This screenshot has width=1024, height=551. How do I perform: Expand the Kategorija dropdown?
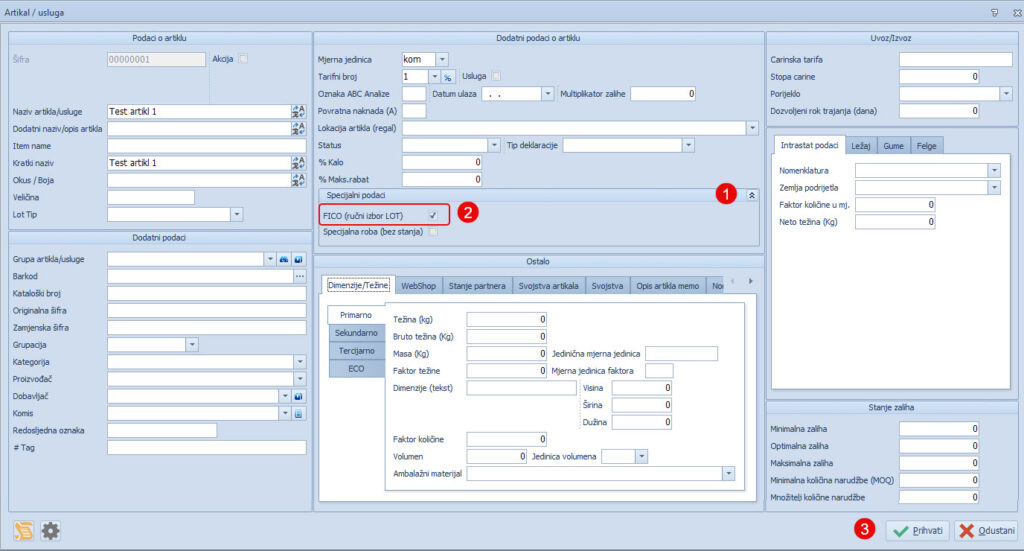pos(299,361)
